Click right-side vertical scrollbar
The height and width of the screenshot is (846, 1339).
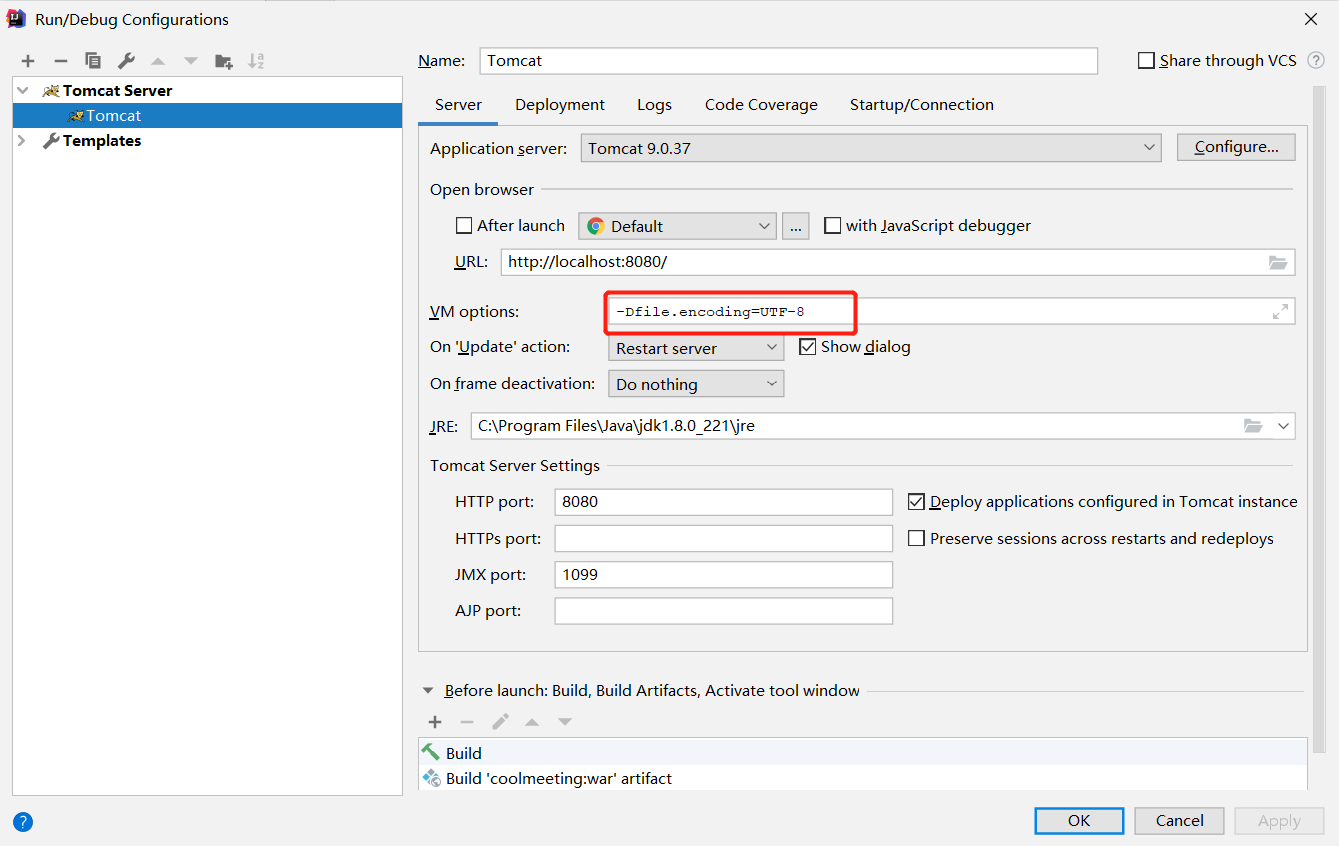[1319, 420]
